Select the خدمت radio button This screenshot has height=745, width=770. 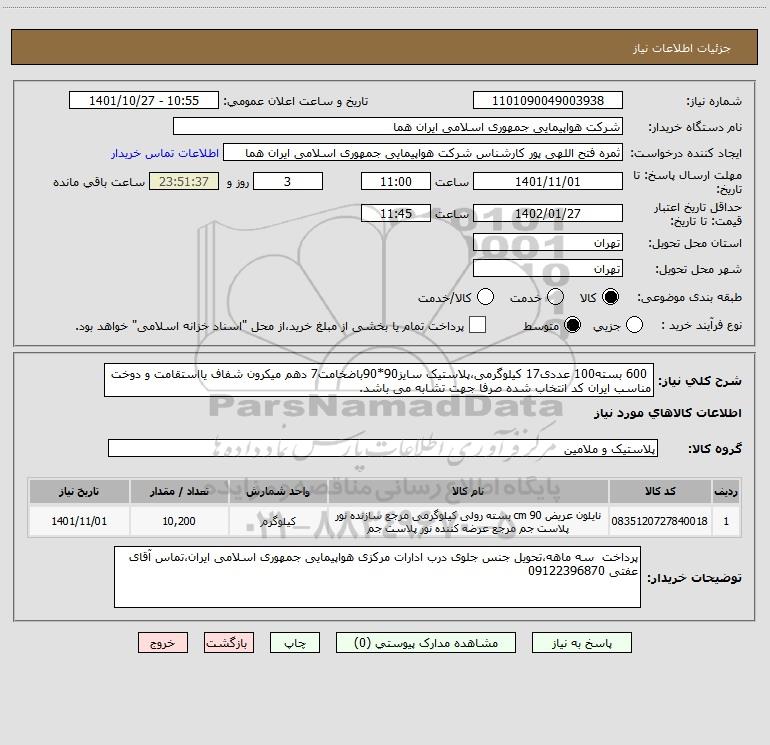pos(555,297)
